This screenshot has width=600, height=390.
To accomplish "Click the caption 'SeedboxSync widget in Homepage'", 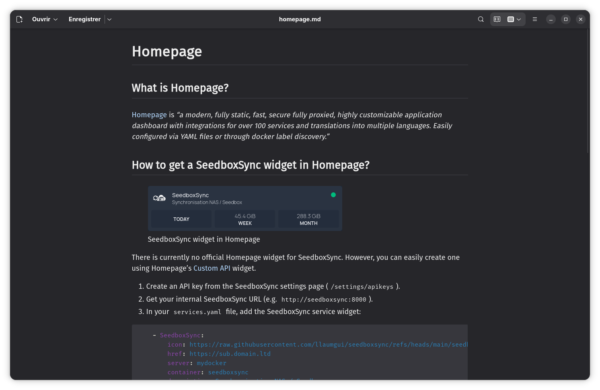I will click(204, 239).
